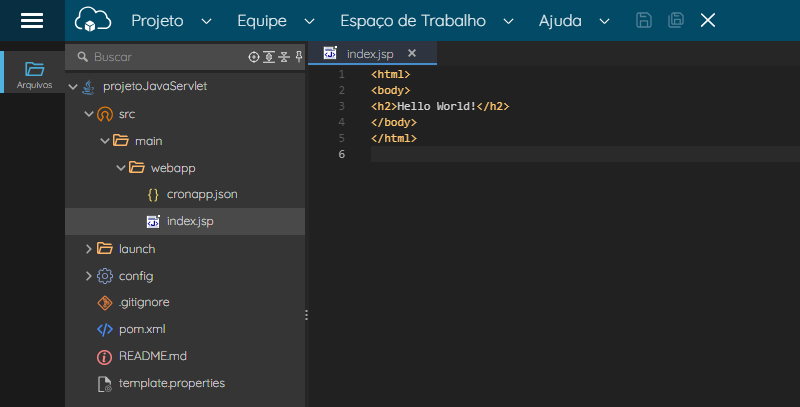This screenshot has width=800, height=407.
Task: Click the X close icon in top bar
Action: [708, 20]
